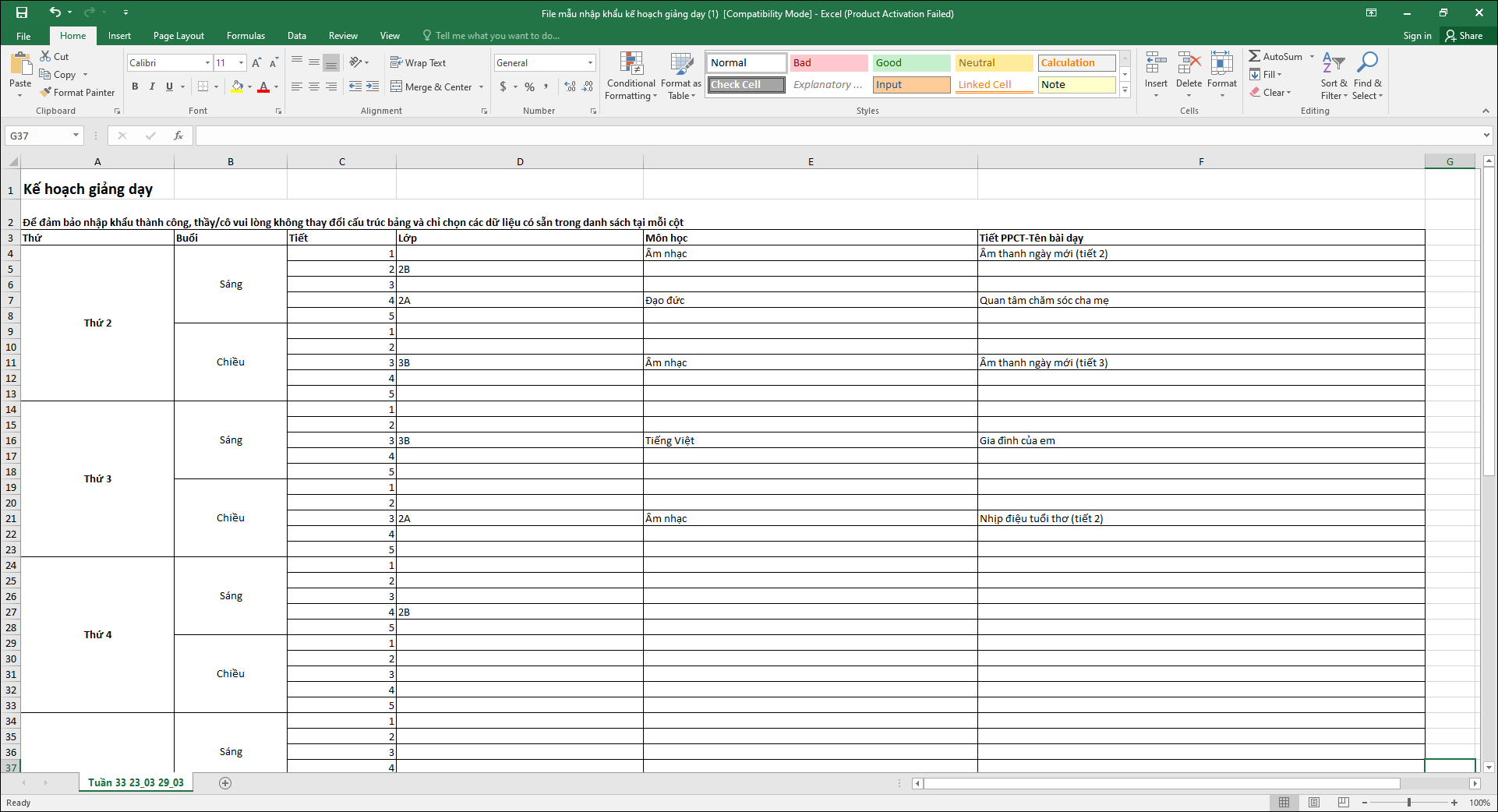Click the Save icon in the title bar

point(21,12)
